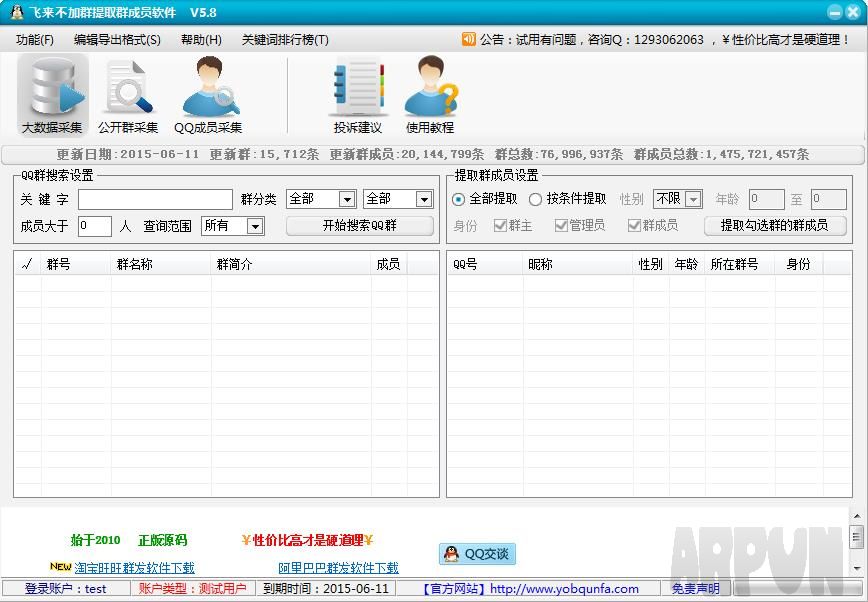Click the 性别 column header in member list
Viewport: 868px width, 602px height.
[651, 264]
